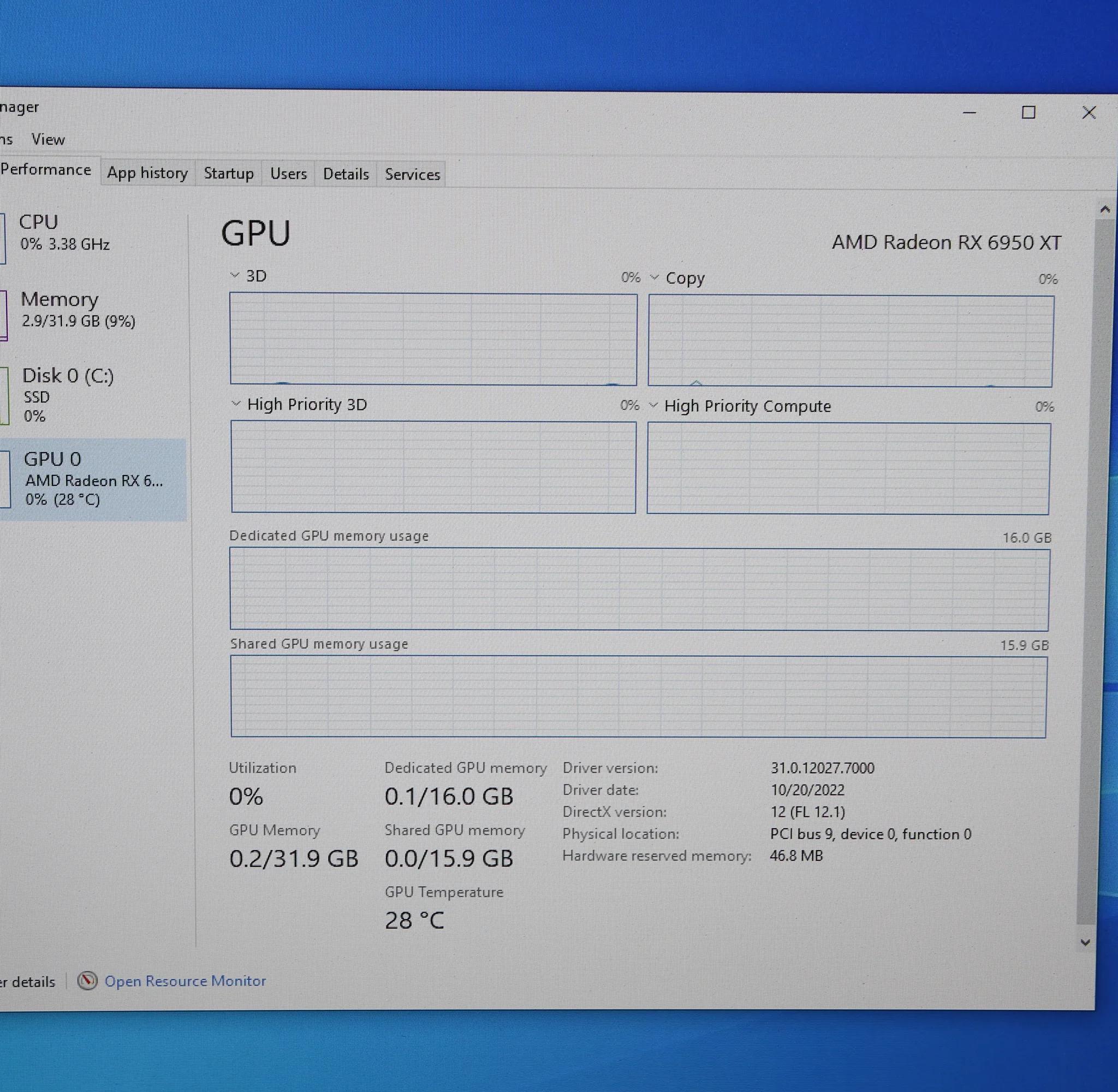The image size is (1118, 1092).
Task: Switch to the Startup tab
Action: (x=229, y=174)
